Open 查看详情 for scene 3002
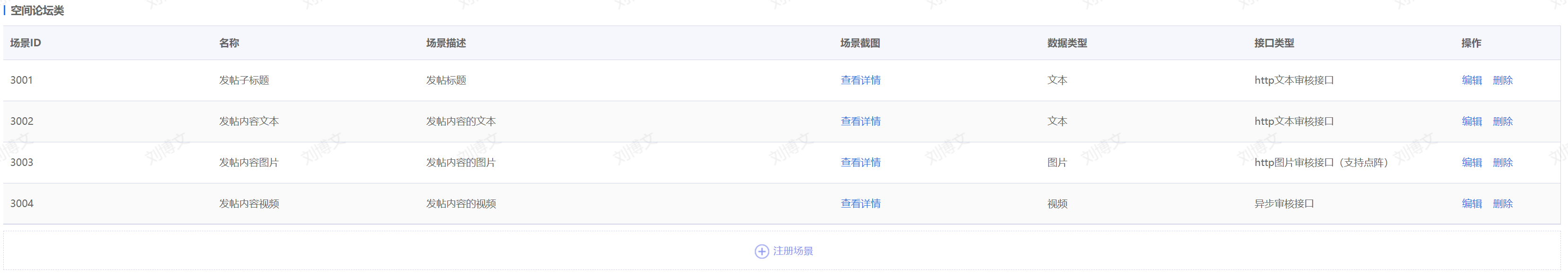The width and height of the screenshot is (1568, 278). [x=860, y=122]
